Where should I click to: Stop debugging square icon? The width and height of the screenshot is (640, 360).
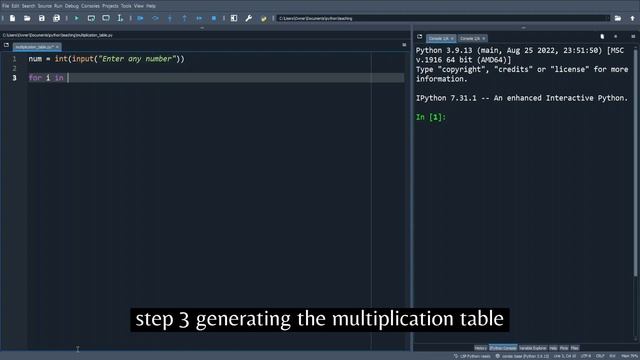click(214, 18)
